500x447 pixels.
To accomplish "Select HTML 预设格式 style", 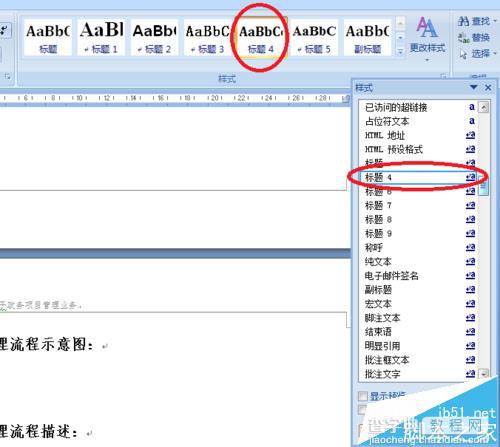I will pyautogui.click(x=419, y=149).
